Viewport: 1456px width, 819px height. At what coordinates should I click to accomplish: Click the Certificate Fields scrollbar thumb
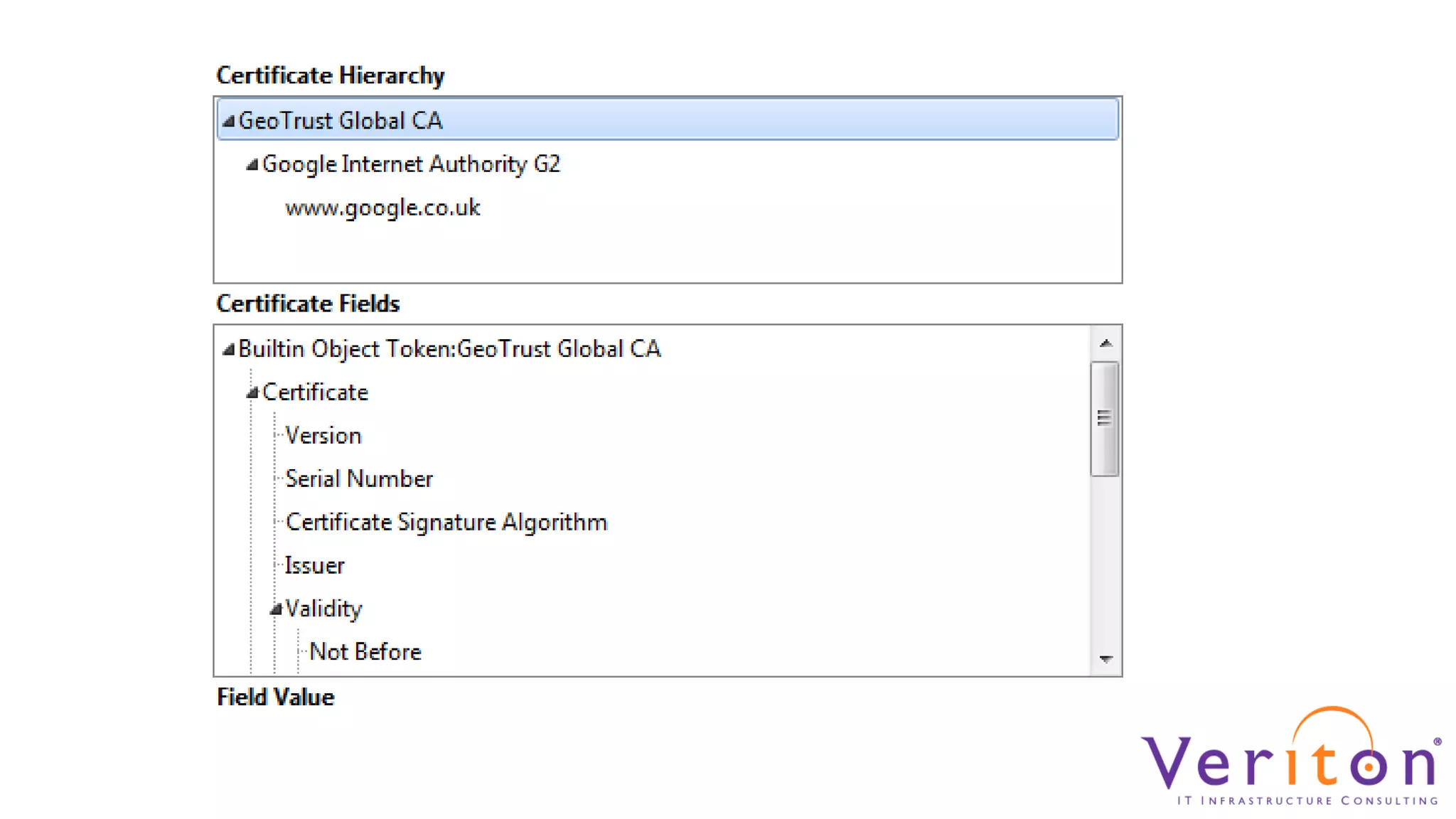[x=1105, y=418]
